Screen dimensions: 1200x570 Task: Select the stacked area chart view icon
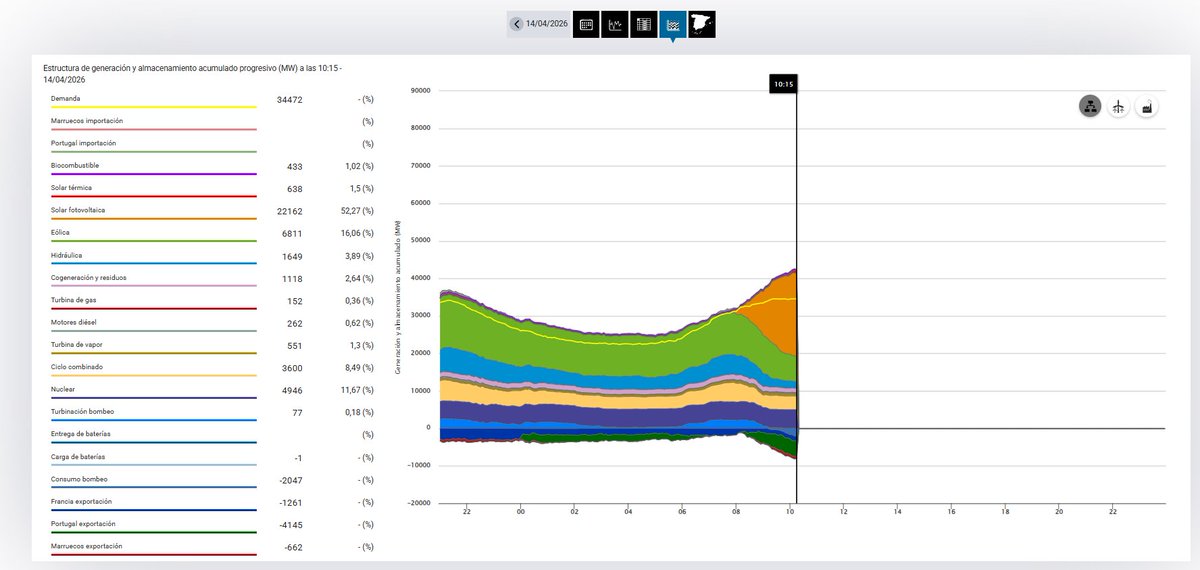coord(673,24)
